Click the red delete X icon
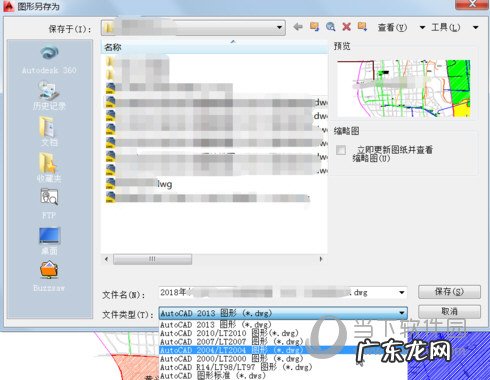490x380 pixels. 347,27
